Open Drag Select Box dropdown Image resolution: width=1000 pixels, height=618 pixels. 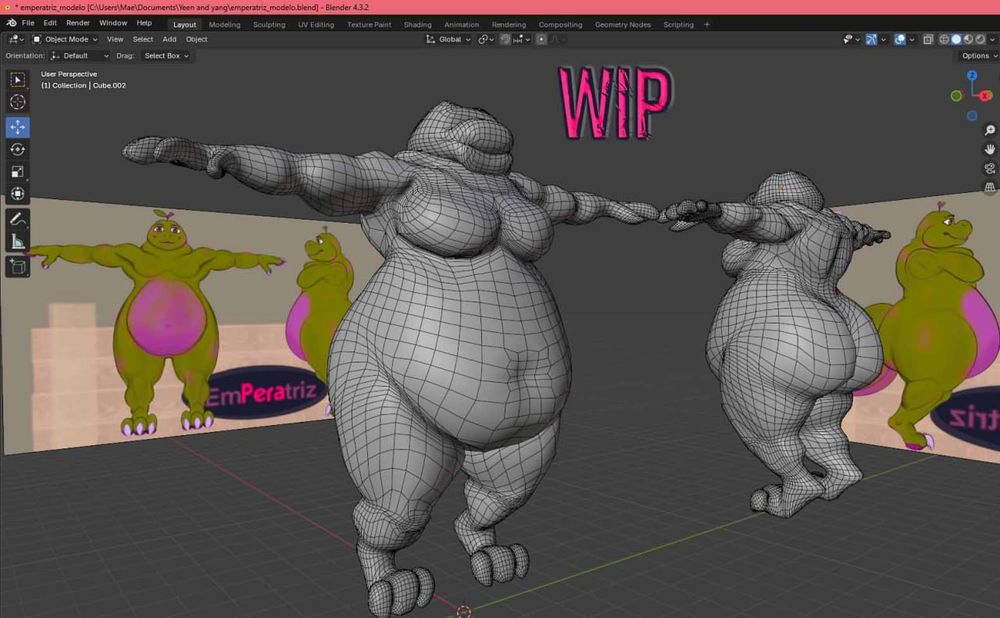(166, 56)
